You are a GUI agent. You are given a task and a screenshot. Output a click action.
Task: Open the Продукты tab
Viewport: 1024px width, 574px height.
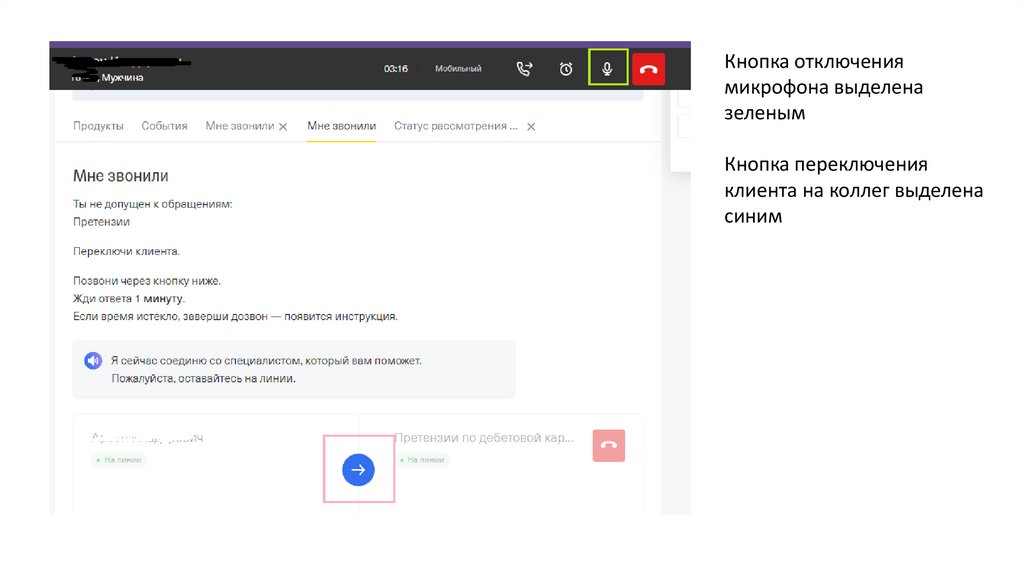coord(98,126)
